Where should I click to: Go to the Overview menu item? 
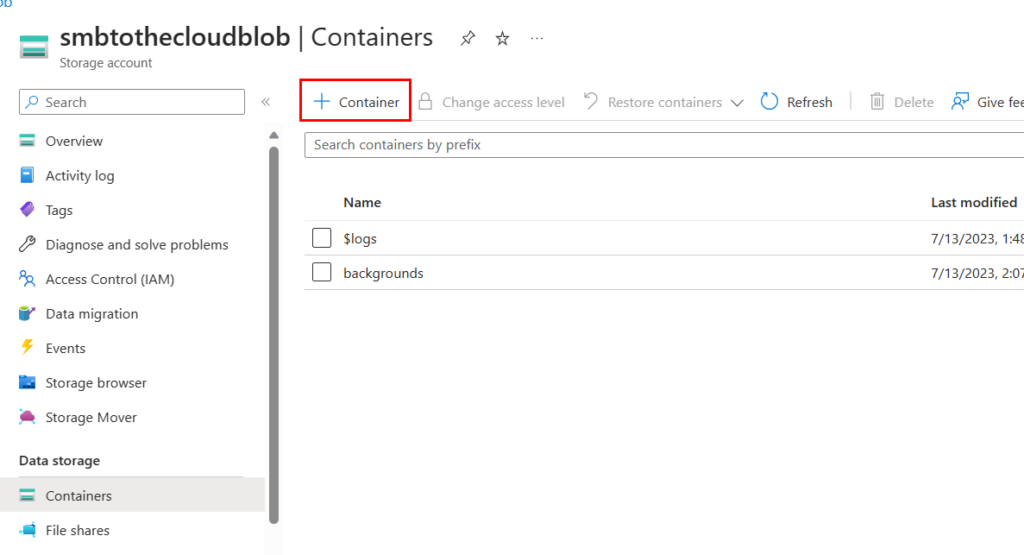[74, 141]
